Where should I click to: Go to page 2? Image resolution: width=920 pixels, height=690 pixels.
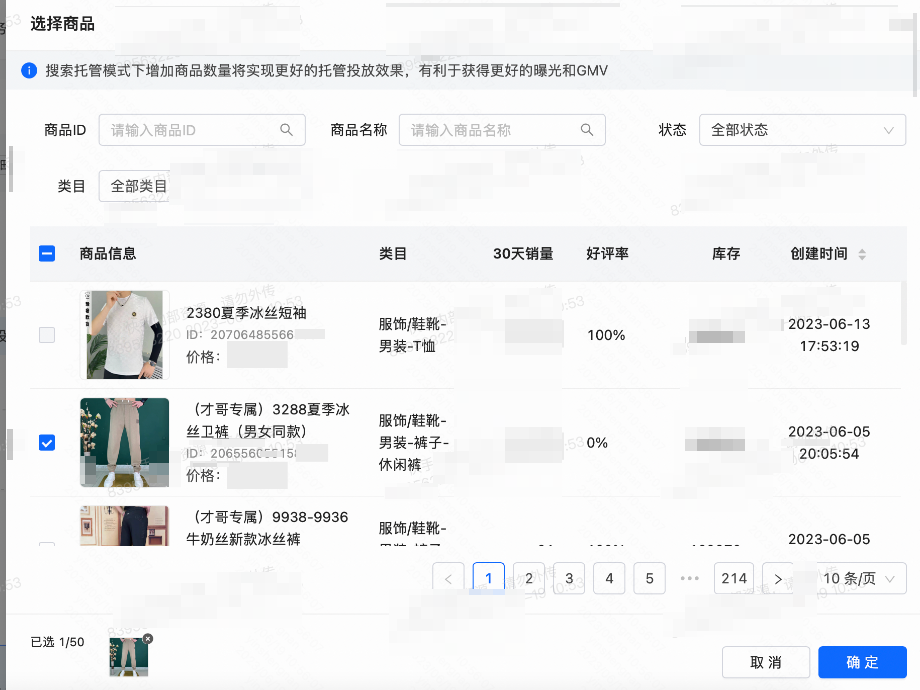click(529, 579)
